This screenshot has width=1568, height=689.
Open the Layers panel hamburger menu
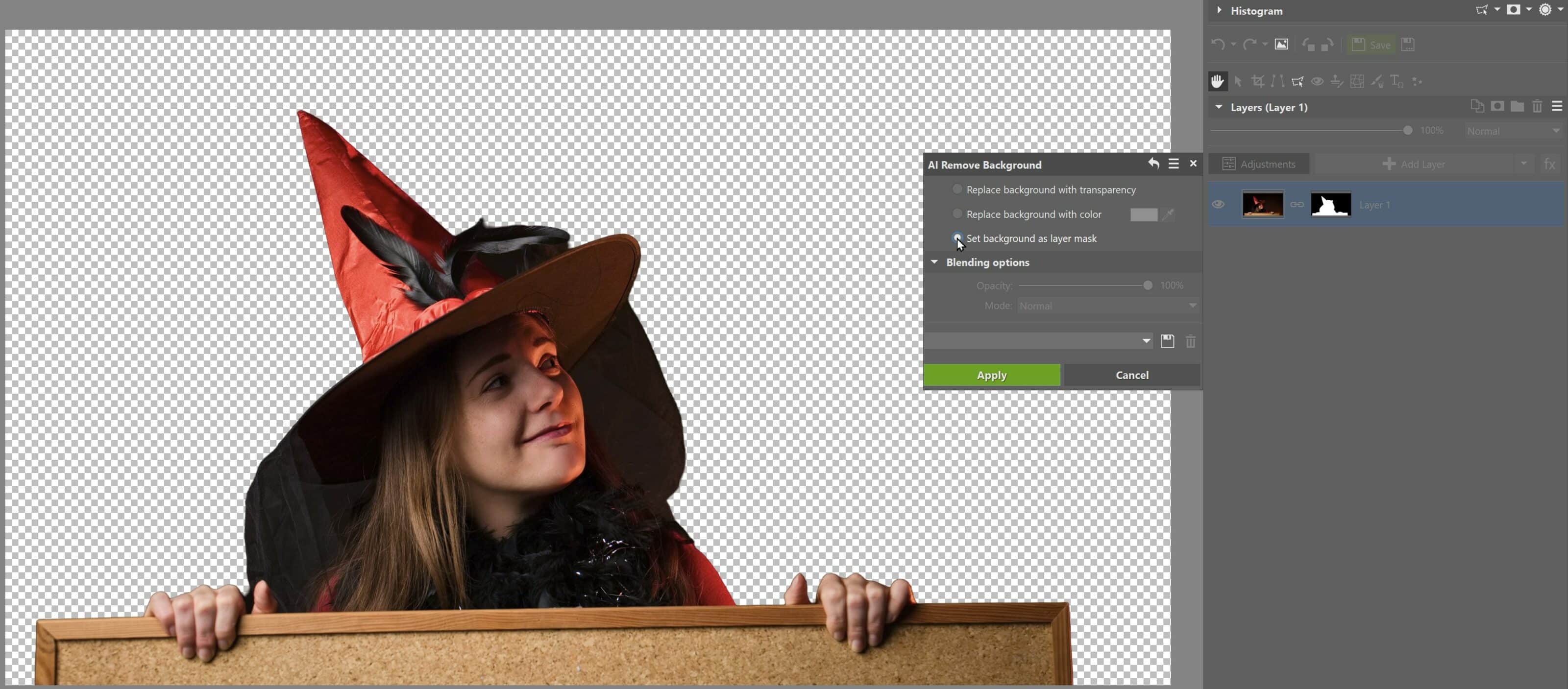pos(1556,106)
